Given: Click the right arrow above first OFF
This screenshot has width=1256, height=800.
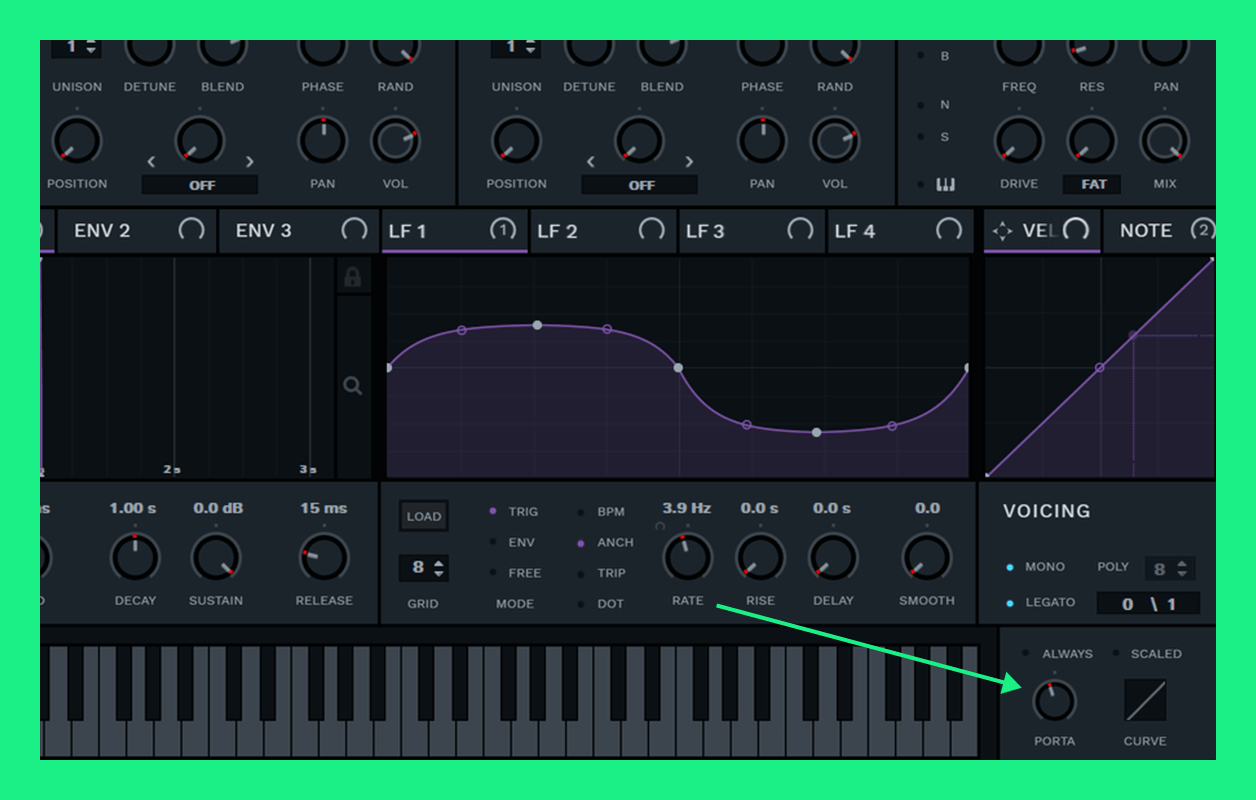Looking at the screenshot, I should click(x=250, y=162).
